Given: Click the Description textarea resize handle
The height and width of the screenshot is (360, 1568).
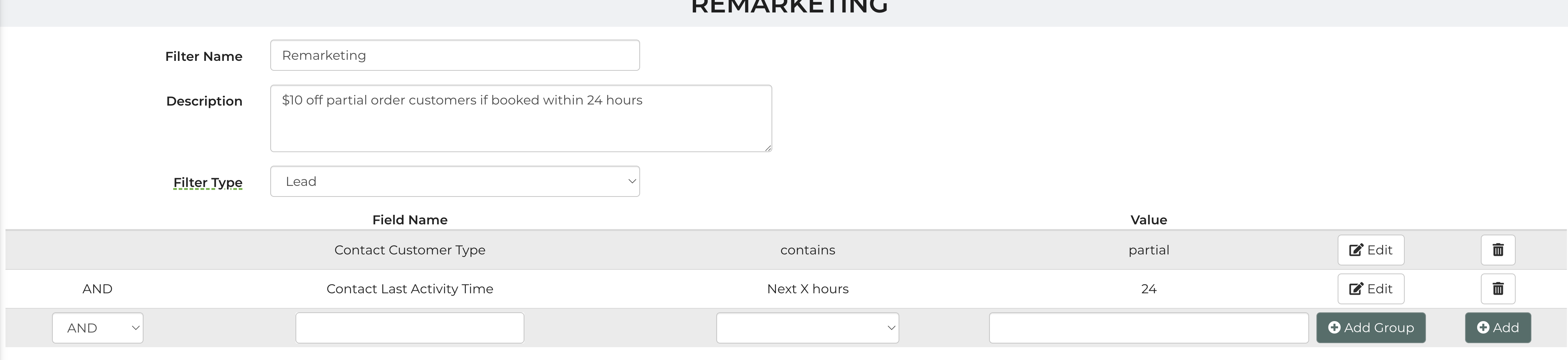Looking at the screenshot, I should (x=768, y=148).
